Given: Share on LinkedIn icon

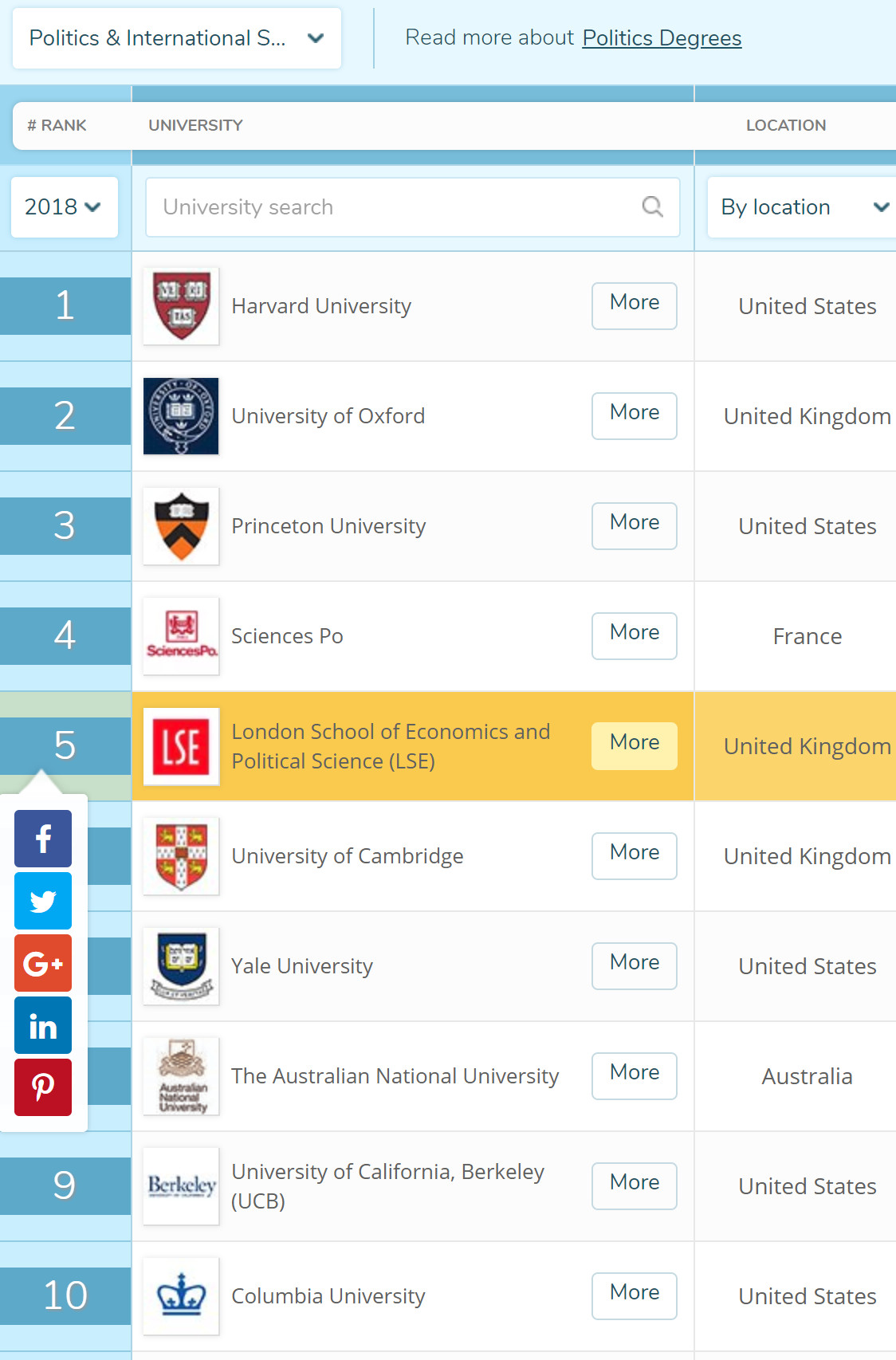Looking at the screenshot, I should click(43, 1025).
